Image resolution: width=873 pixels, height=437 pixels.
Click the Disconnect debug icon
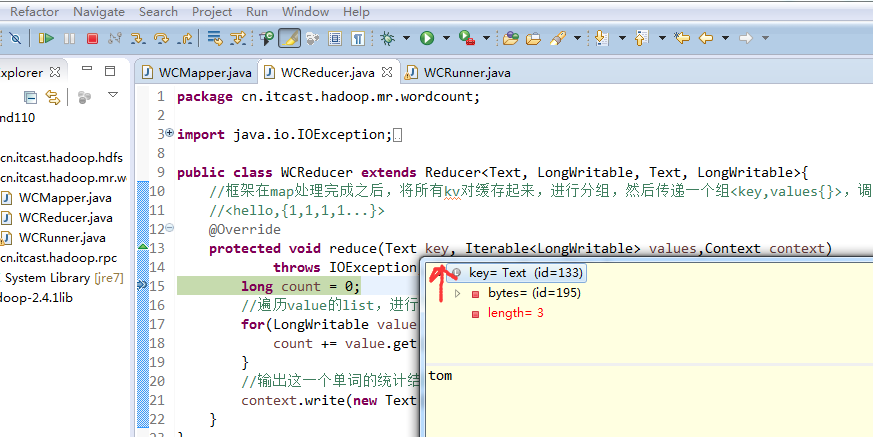coord(115,38)
